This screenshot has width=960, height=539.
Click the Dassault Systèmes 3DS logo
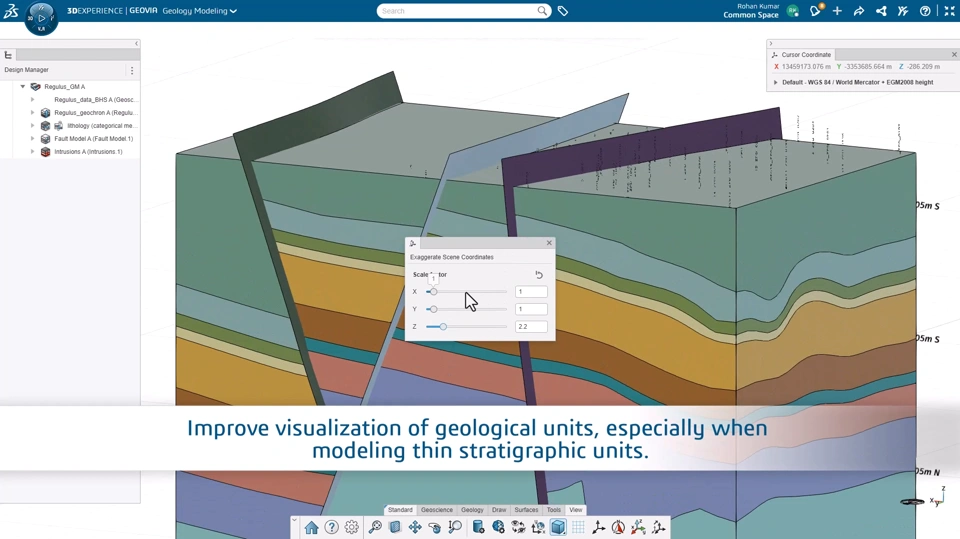coord(11,10)
